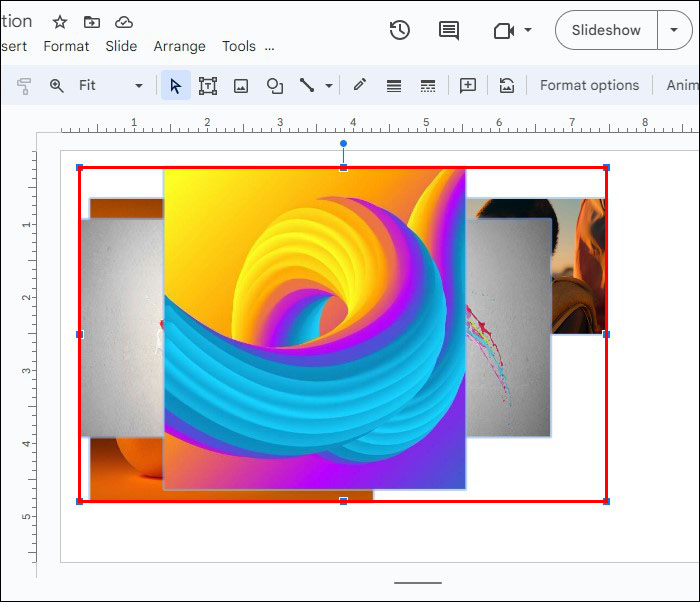Expand the line tool dropdown arrow
Screen dimensions: 700x602
(328, 86)
